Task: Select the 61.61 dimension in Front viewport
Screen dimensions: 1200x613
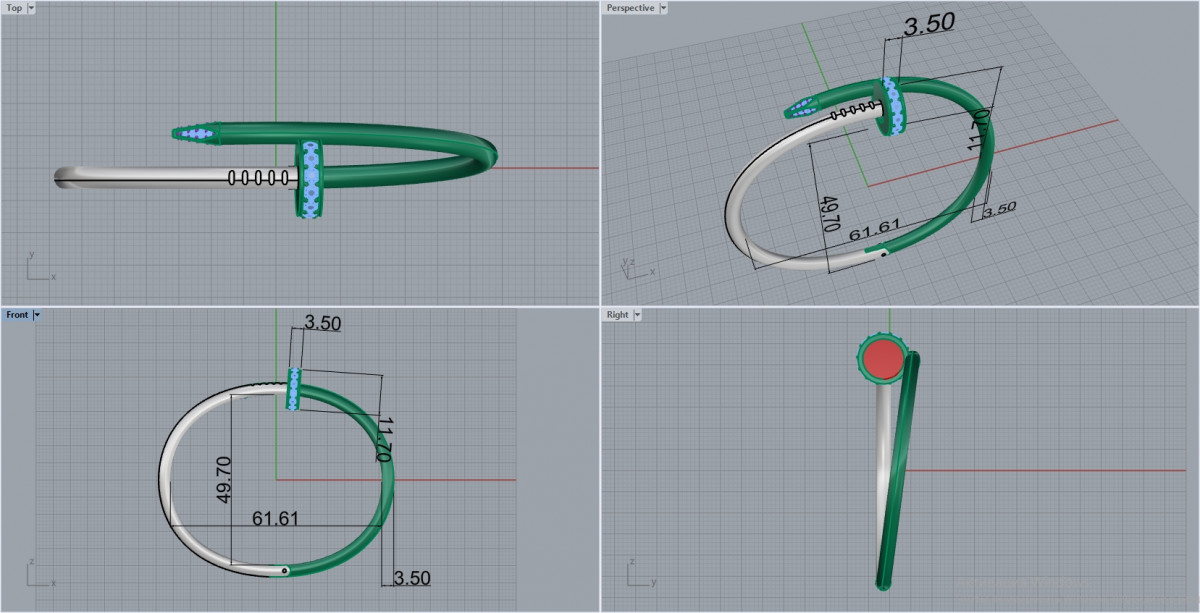Action: pos(275,519)
